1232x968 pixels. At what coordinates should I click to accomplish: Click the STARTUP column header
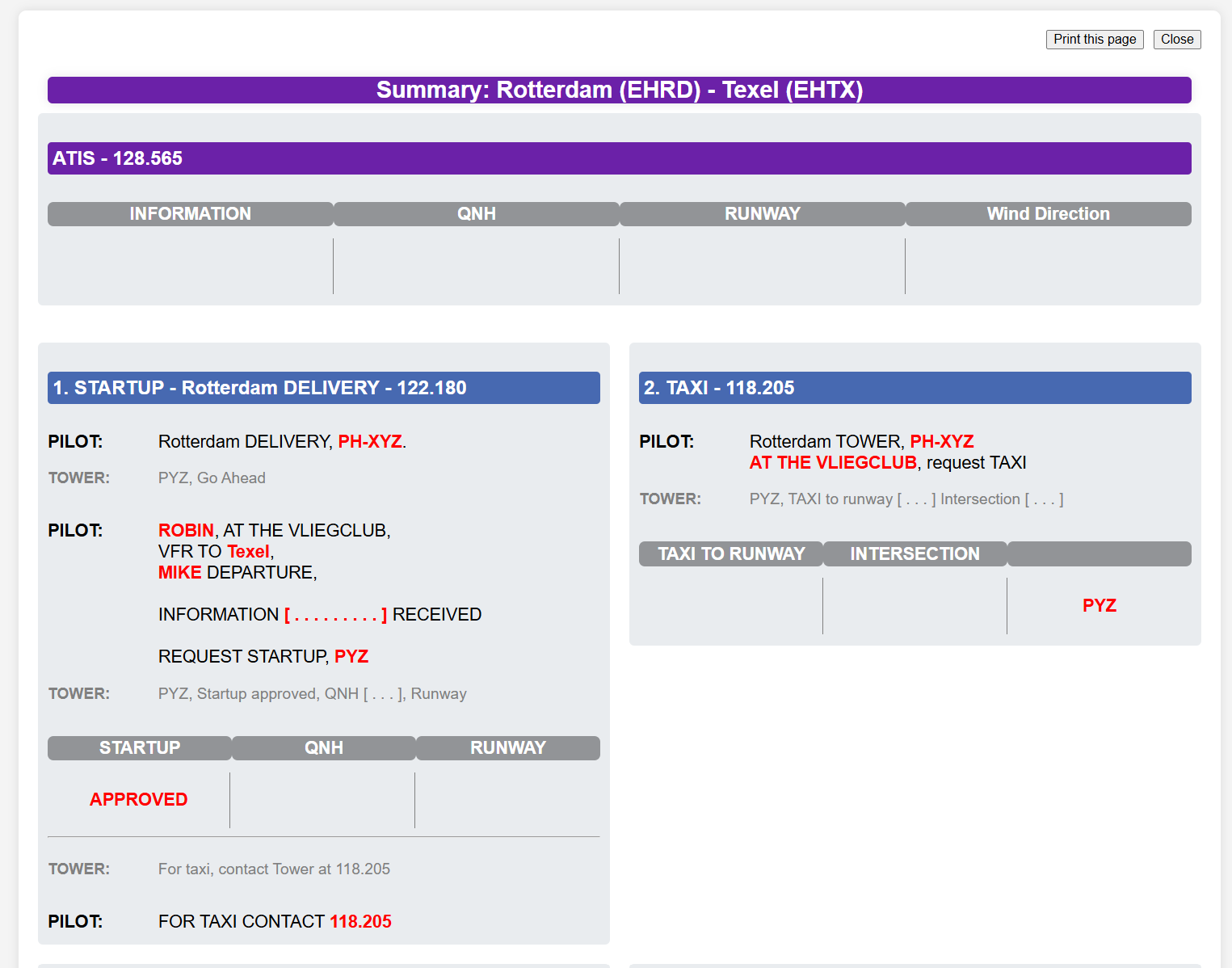pyautogui.click(x=140, y=748)
